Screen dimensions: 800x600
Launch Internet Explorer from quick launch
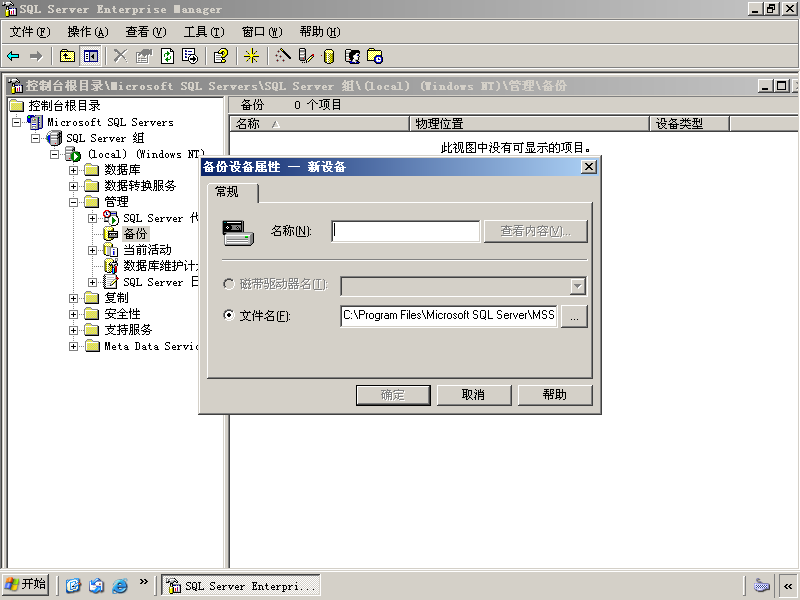(119, 585)
